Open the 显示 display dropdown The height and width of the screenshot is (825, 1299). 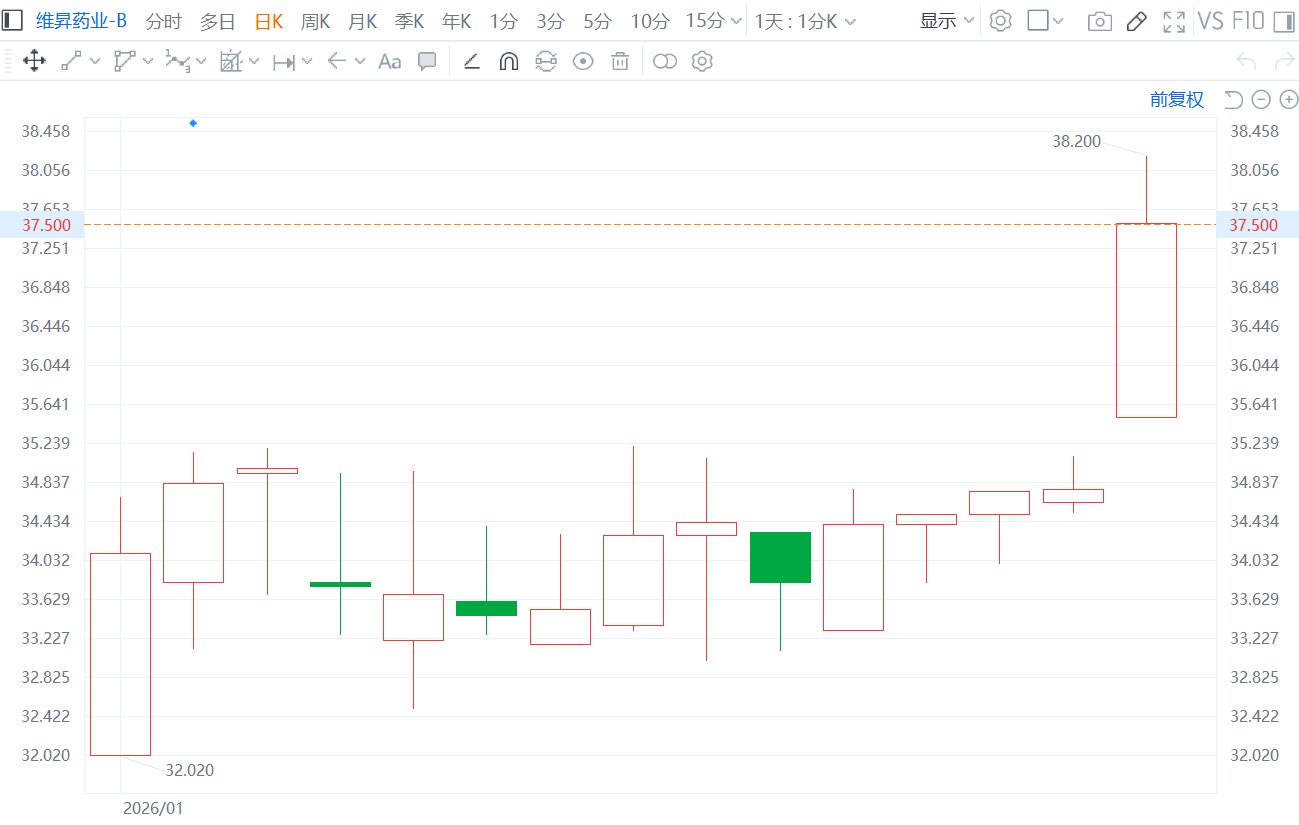(x=947, y=21)
